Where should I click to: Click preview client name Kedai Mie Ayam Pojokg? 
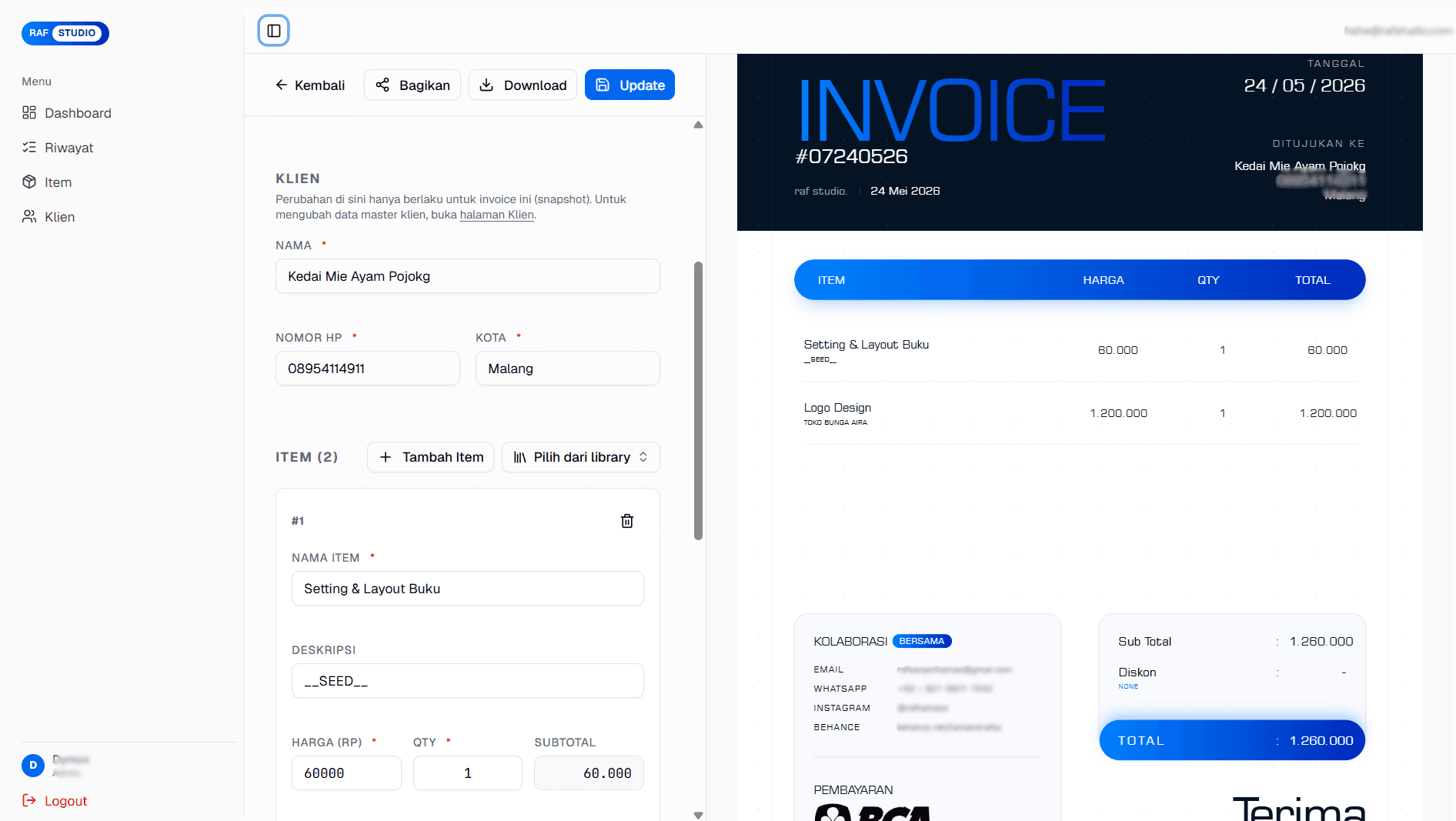1300,166
